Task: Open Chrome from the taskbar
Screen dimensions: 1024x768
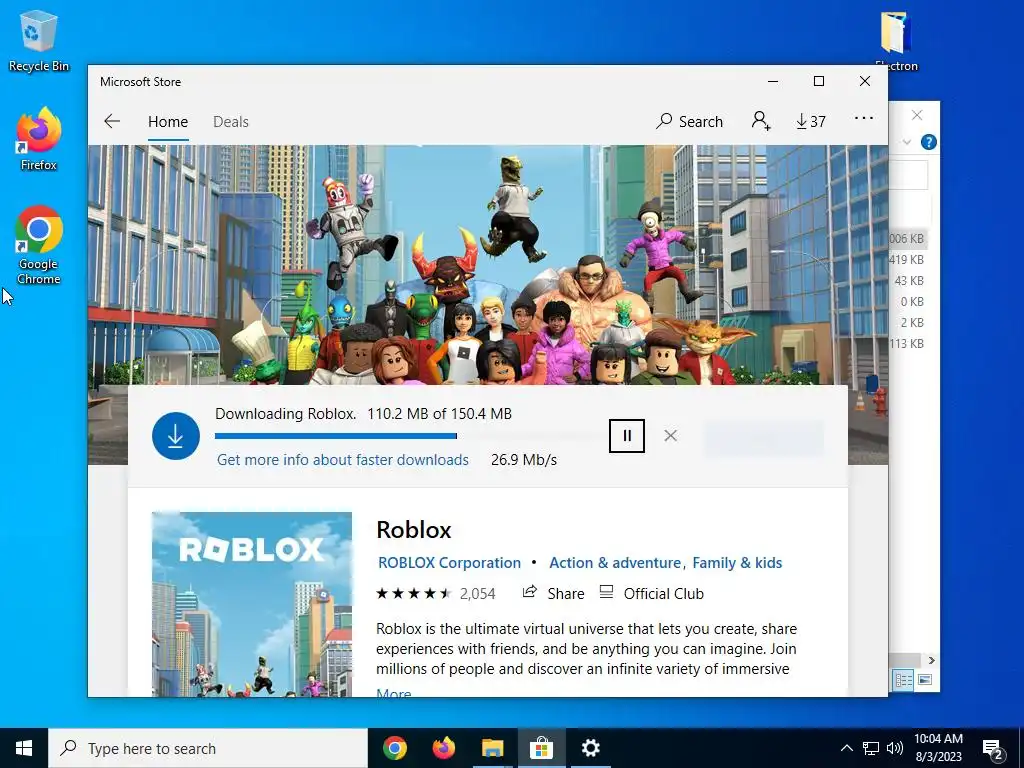Action: (x=395, y=748)
